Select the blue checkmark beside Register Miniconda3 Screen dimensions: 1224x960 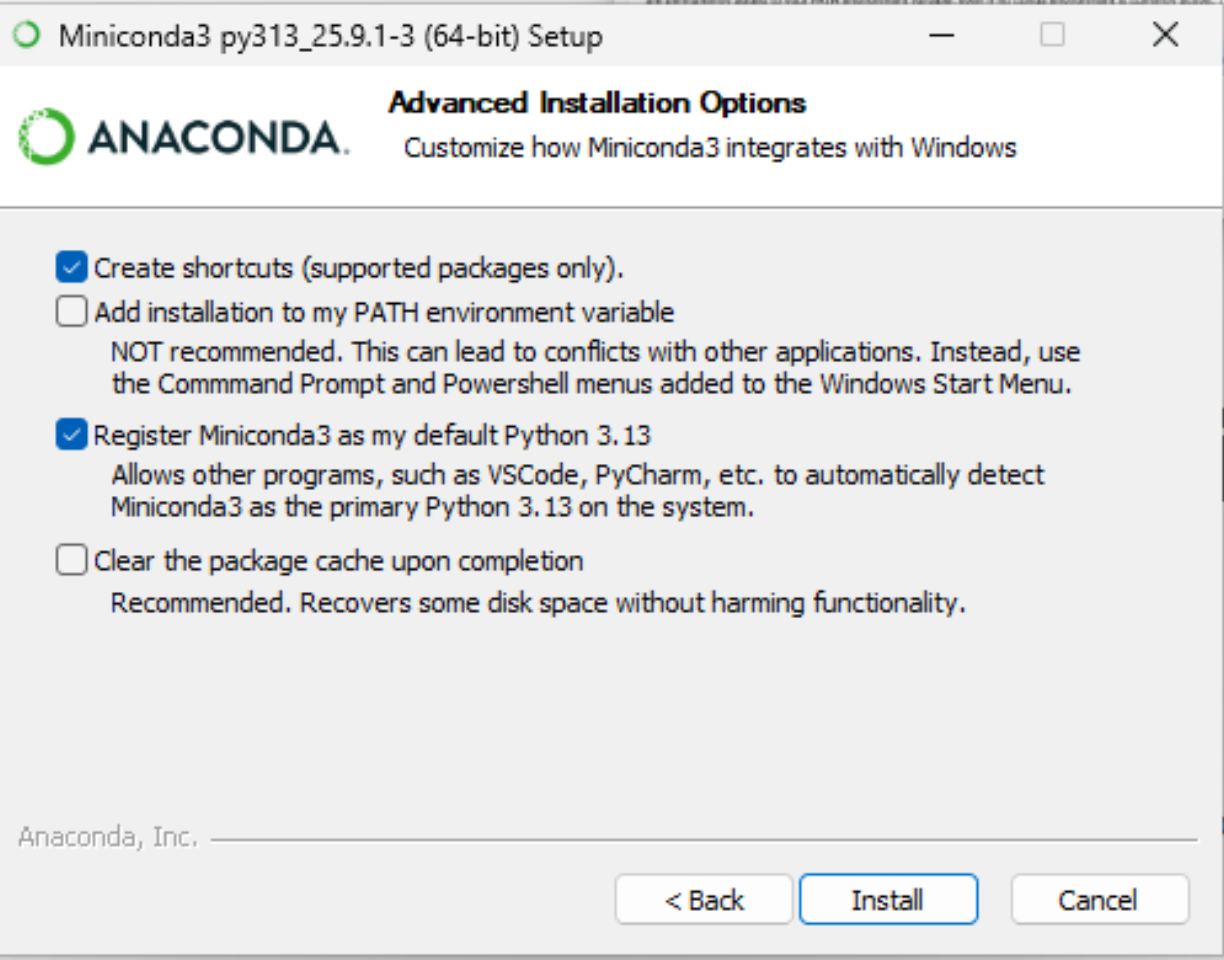pyautogui.click(x=71, y=434)
